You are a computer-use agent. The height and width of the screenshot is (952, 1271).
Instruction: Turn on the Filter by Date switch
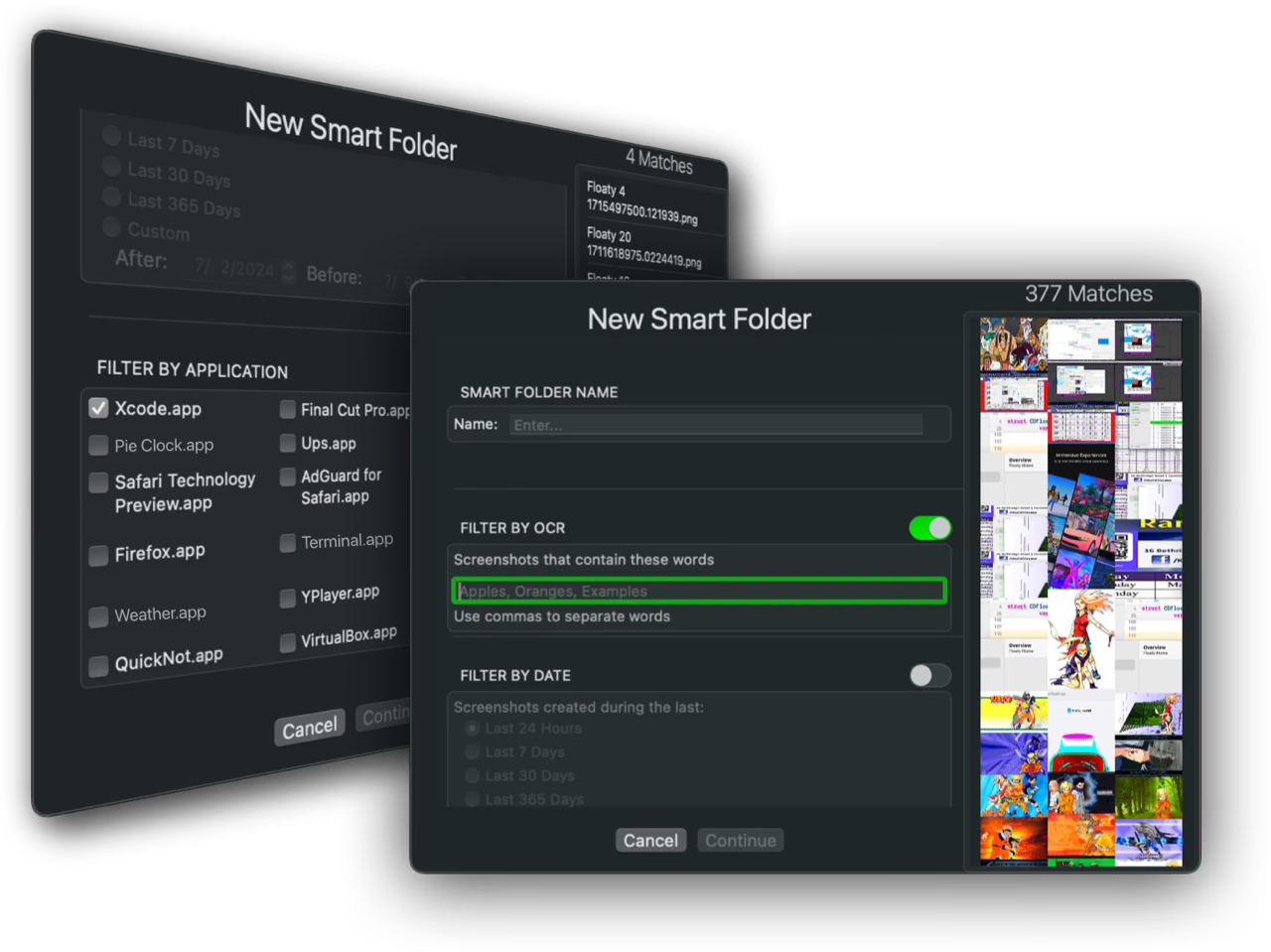tap(929, 675)
